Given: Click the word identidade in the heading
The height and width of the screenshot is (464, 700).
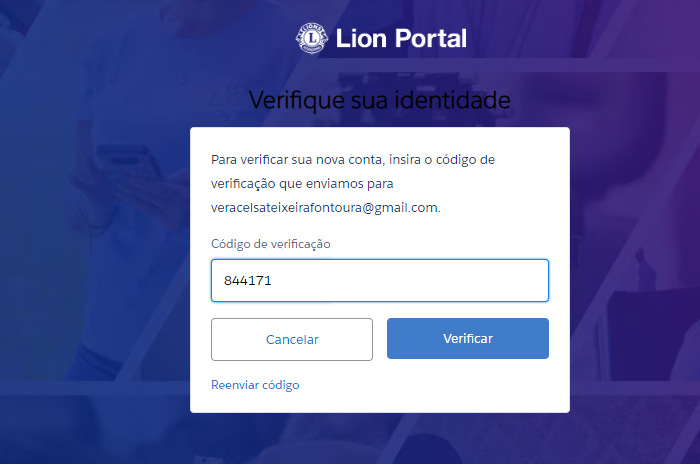Looking at the screenshot, I should (x=452, y=100).
